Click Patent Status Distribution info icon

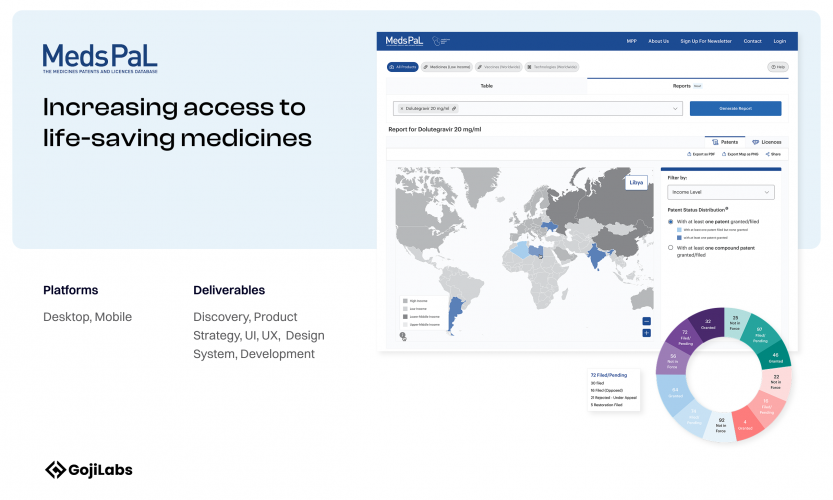727,209
